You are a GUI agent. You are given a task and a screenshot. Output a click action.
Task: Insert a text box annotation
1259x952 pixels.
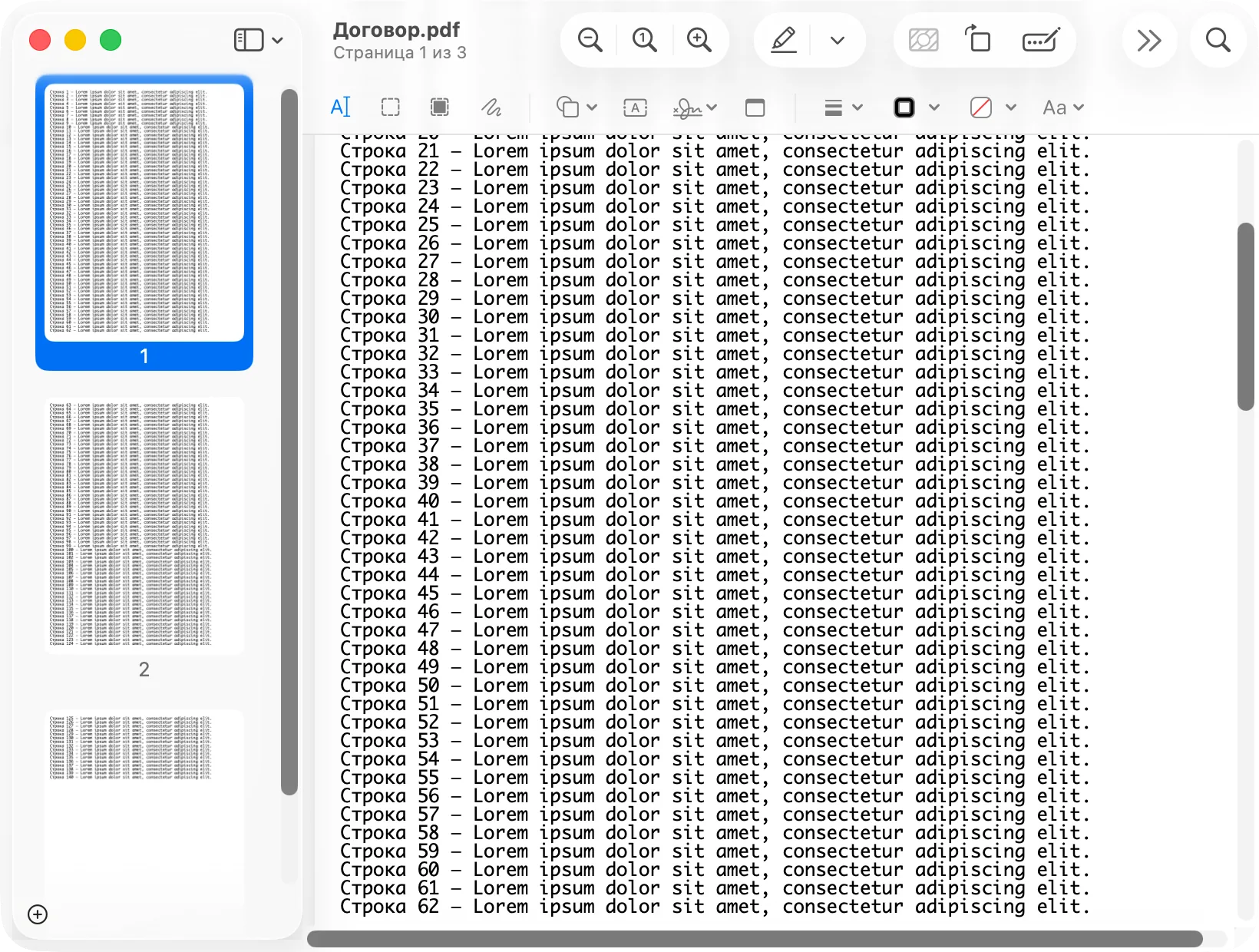click(635, 107)
